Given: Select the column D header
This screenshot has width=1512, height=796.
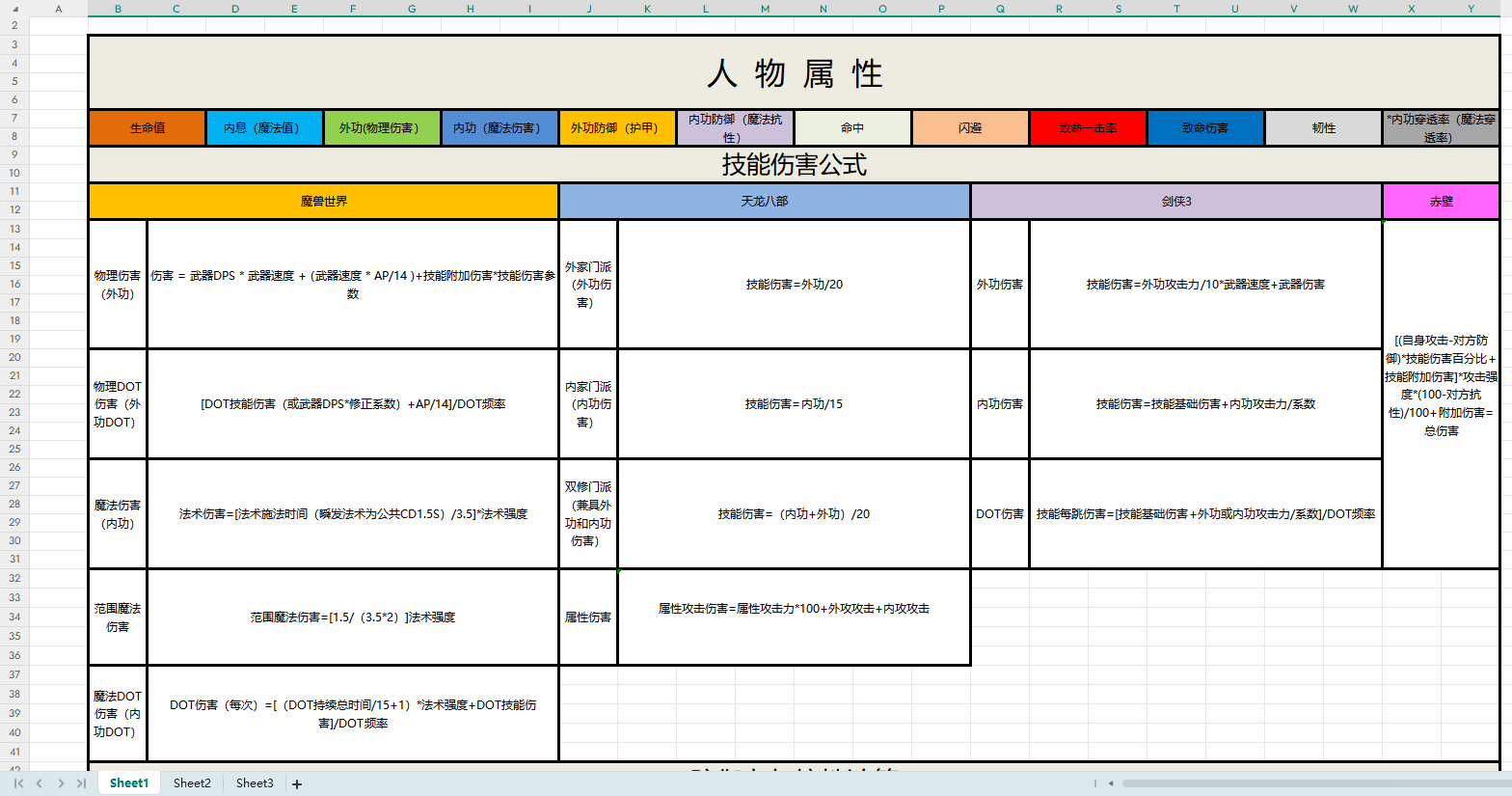Looking at the screenshot, I should [x=235, y=9].
